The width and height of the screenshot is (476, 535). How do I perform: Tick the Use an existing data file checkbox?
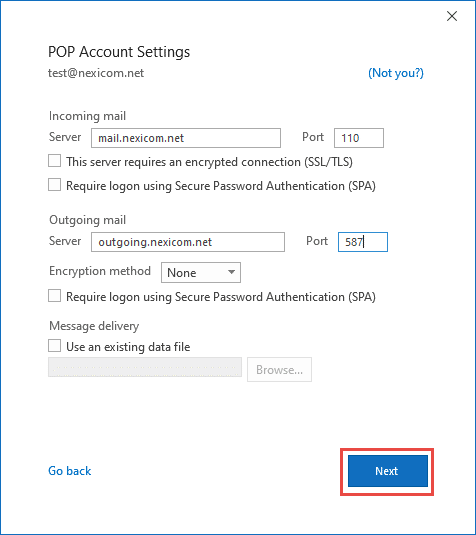click(55, 346)
